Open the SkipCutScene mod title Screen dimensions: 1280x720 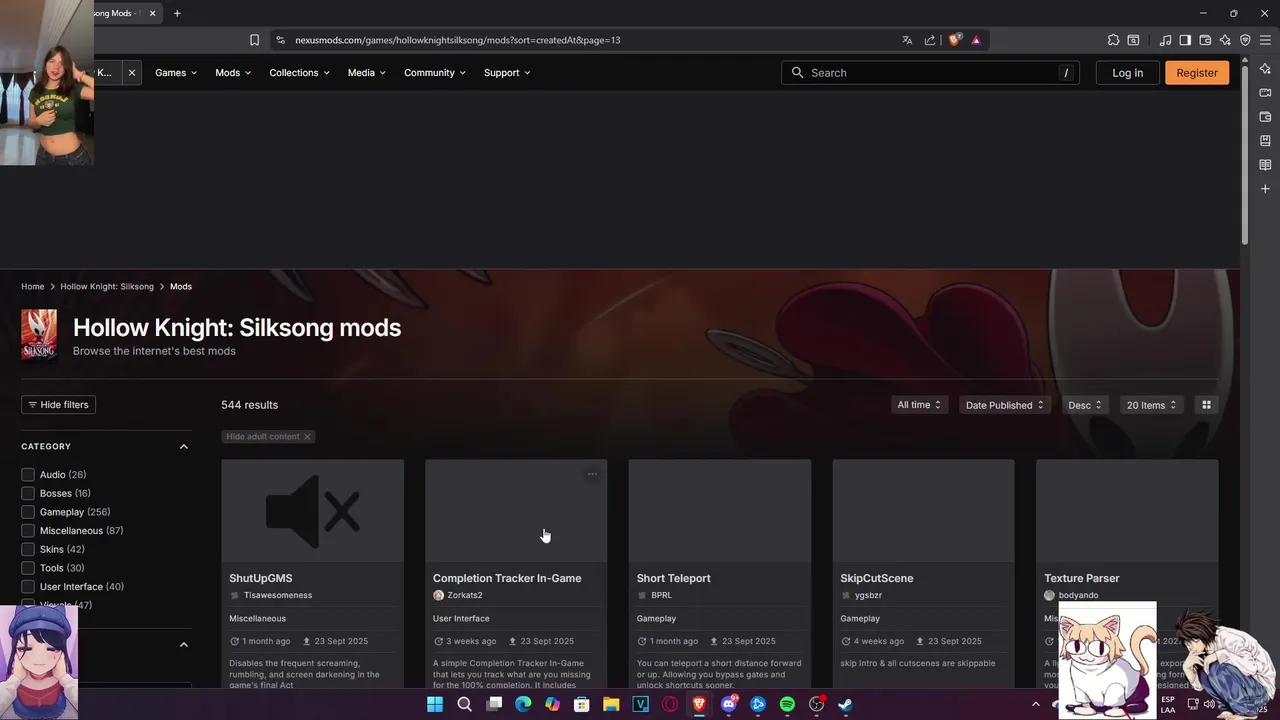[x=877, y=578]
